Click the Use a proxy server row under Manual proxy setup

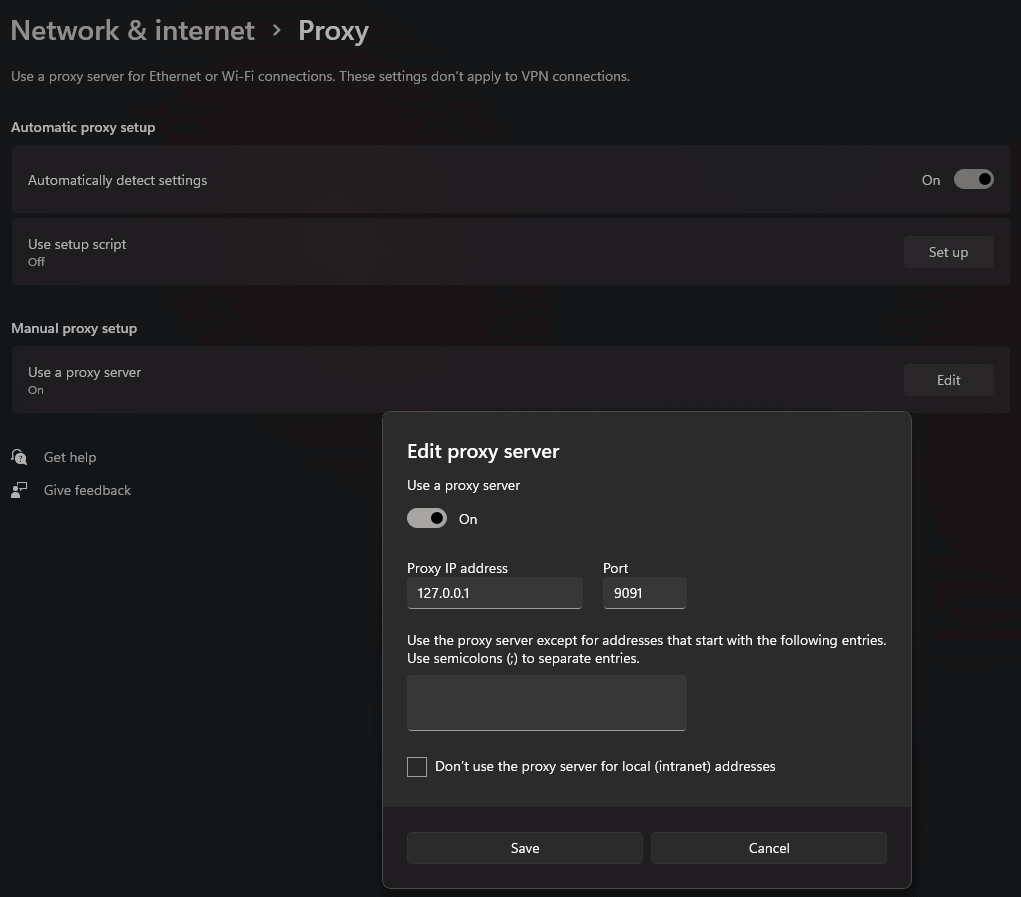(x=85, y=373)
